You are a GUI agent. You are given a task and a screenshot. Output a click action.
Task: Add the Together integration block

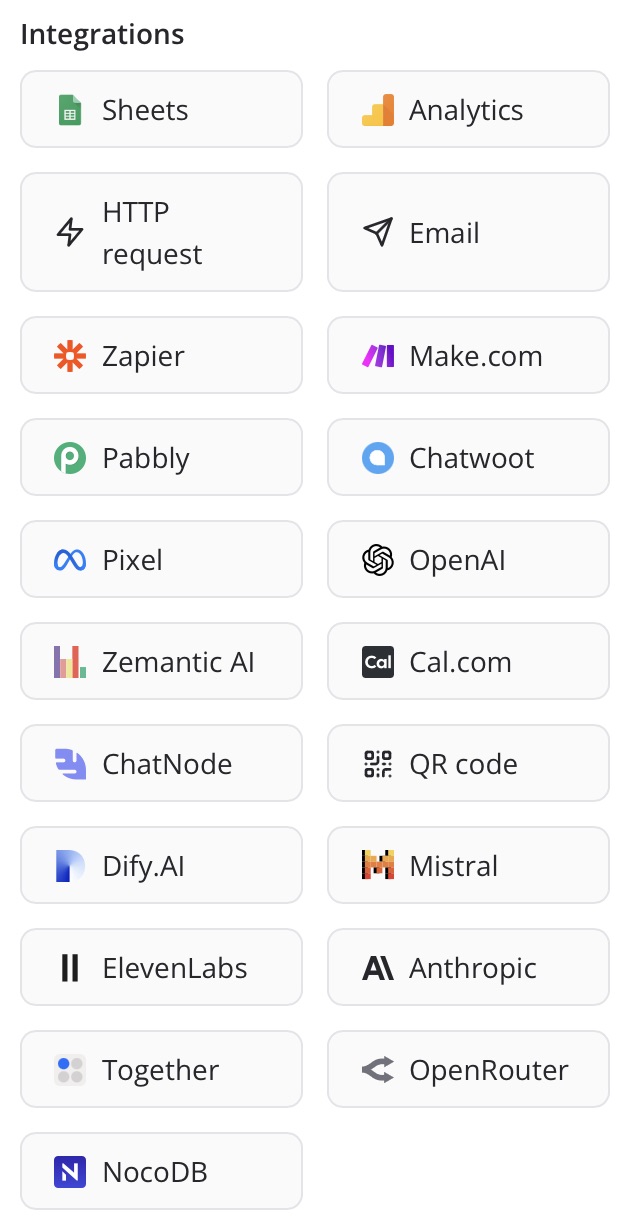click(161, 1070)
